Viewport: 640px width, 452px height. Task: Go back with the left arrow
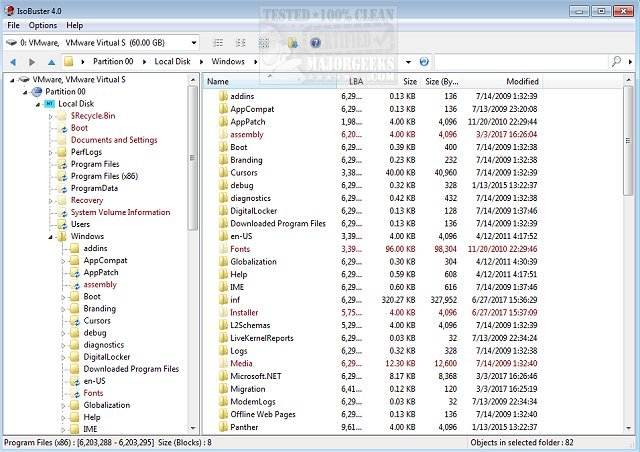pyautogui.click(x=13, y=62)
